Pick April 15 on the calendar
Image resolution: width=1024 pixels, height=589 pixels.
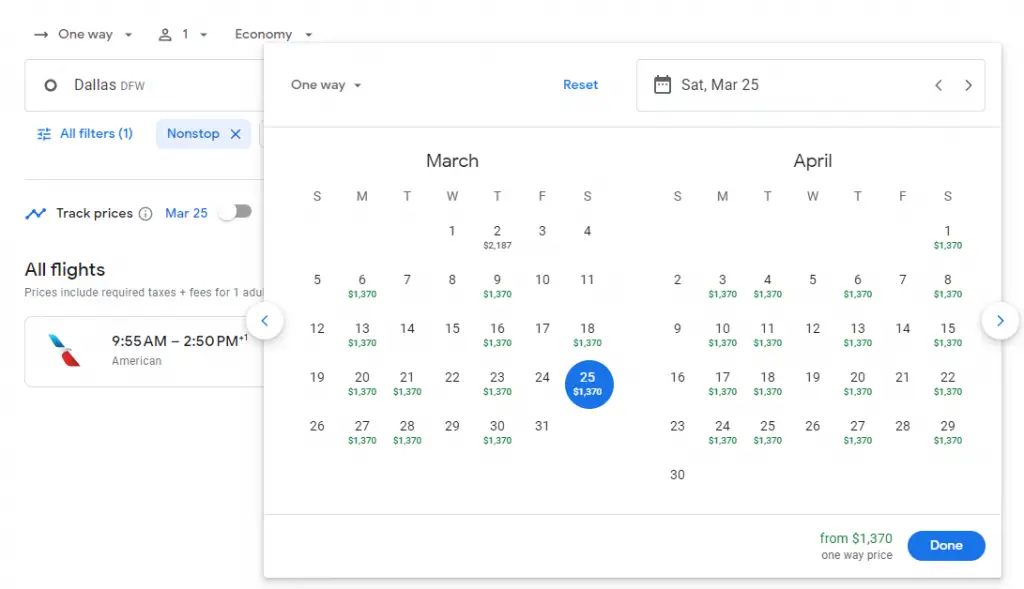(x=947, y=333)
